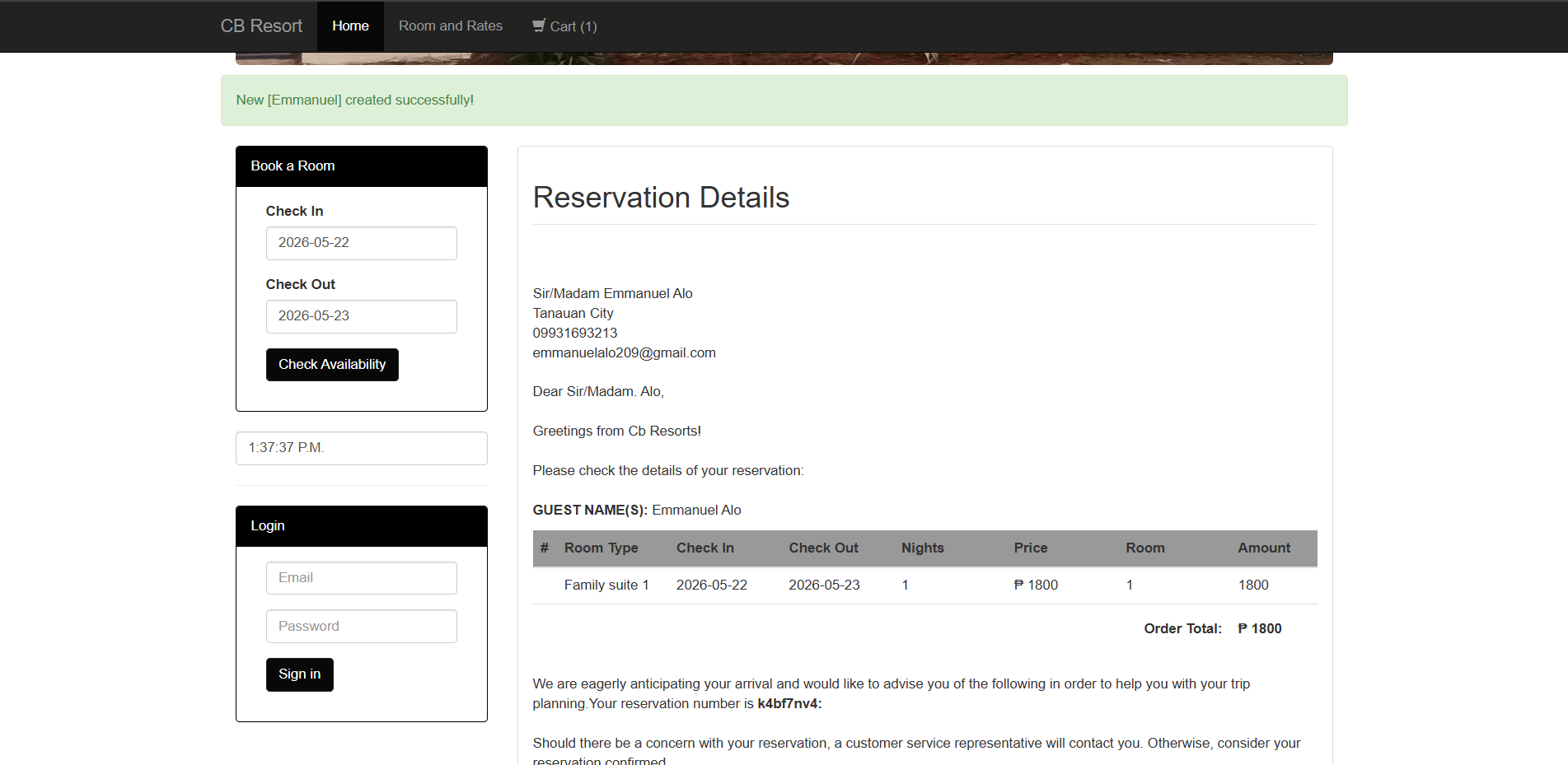Click the Login panel header

click(x=361, y=526)
